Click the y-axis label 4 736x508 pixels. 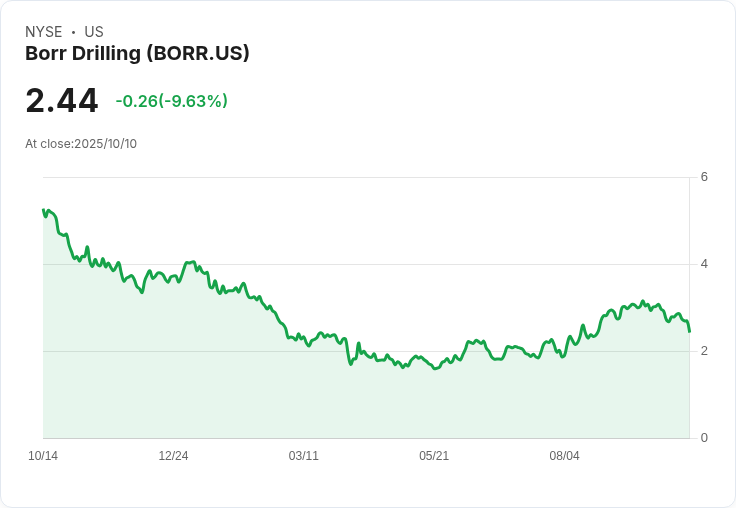pos(704,264)
